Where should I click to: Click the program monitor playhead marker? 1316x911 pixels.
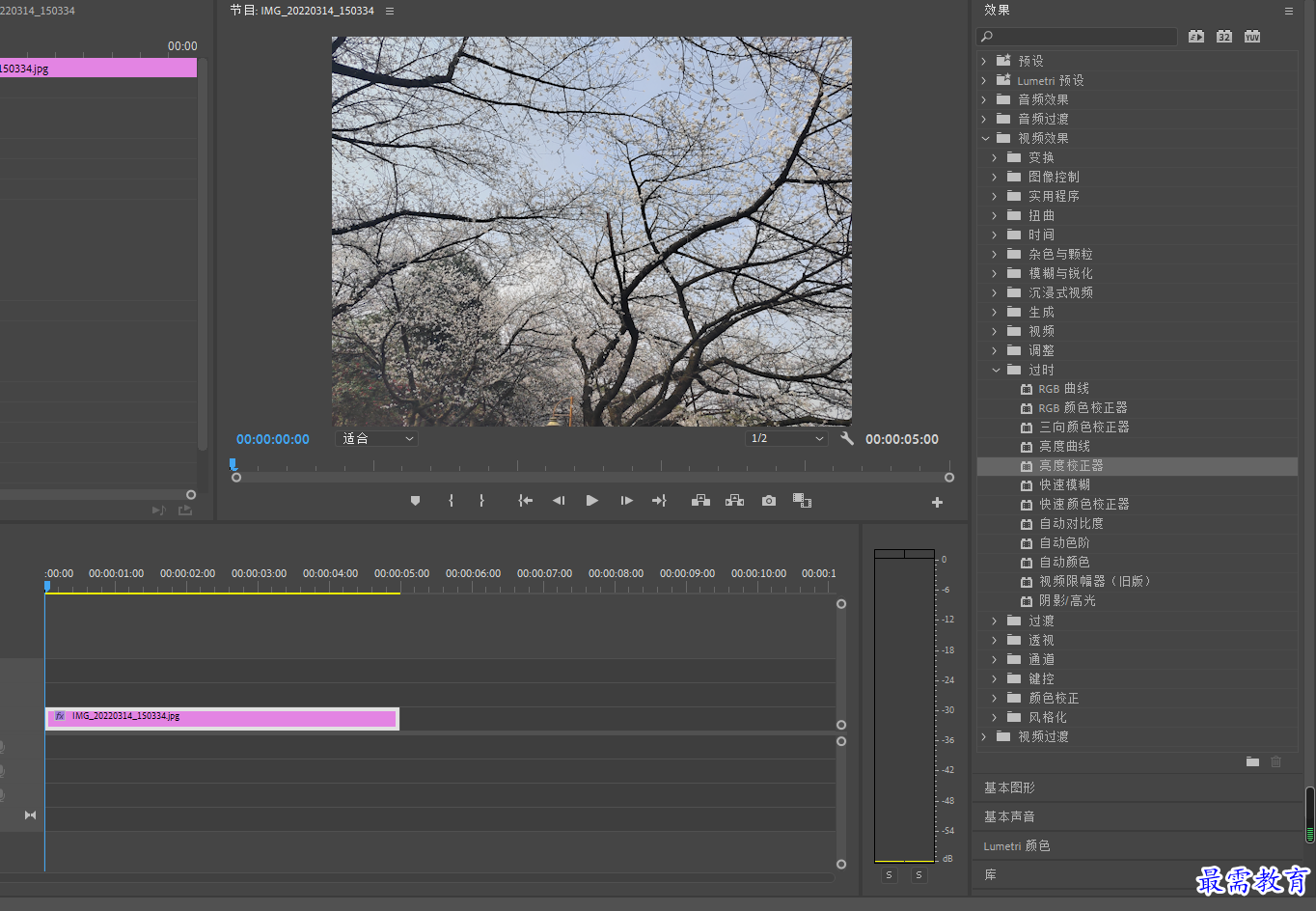tap(233, 464)
